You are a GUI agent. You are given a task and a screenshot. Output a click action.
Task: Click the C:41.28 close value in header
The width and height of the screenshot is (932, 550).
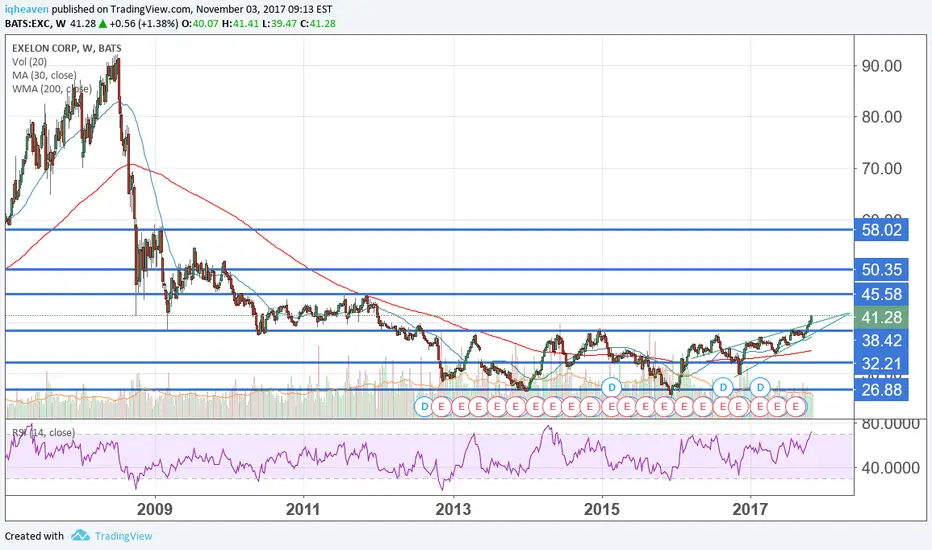317,24
